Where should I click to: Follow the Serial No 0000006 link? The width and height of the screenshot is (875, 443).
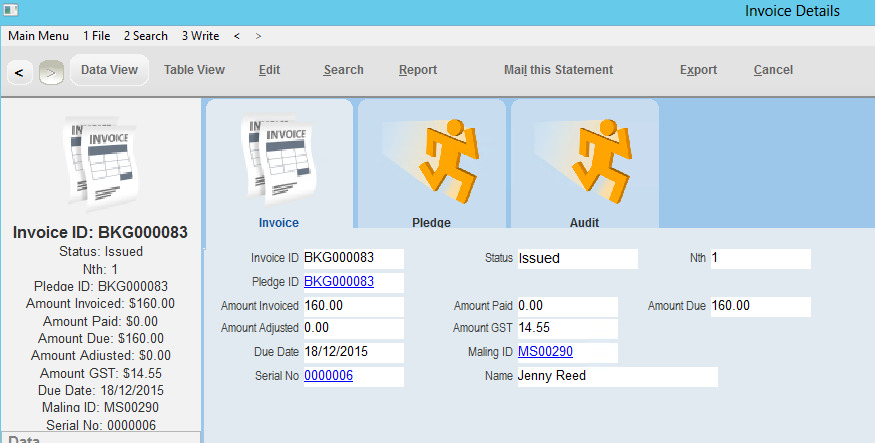[328, 375]
